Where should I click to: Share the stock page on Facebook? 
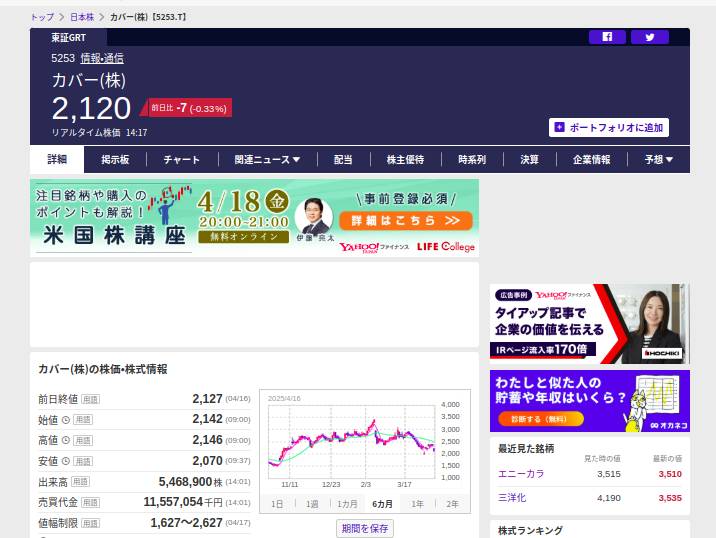pos(607,37)
